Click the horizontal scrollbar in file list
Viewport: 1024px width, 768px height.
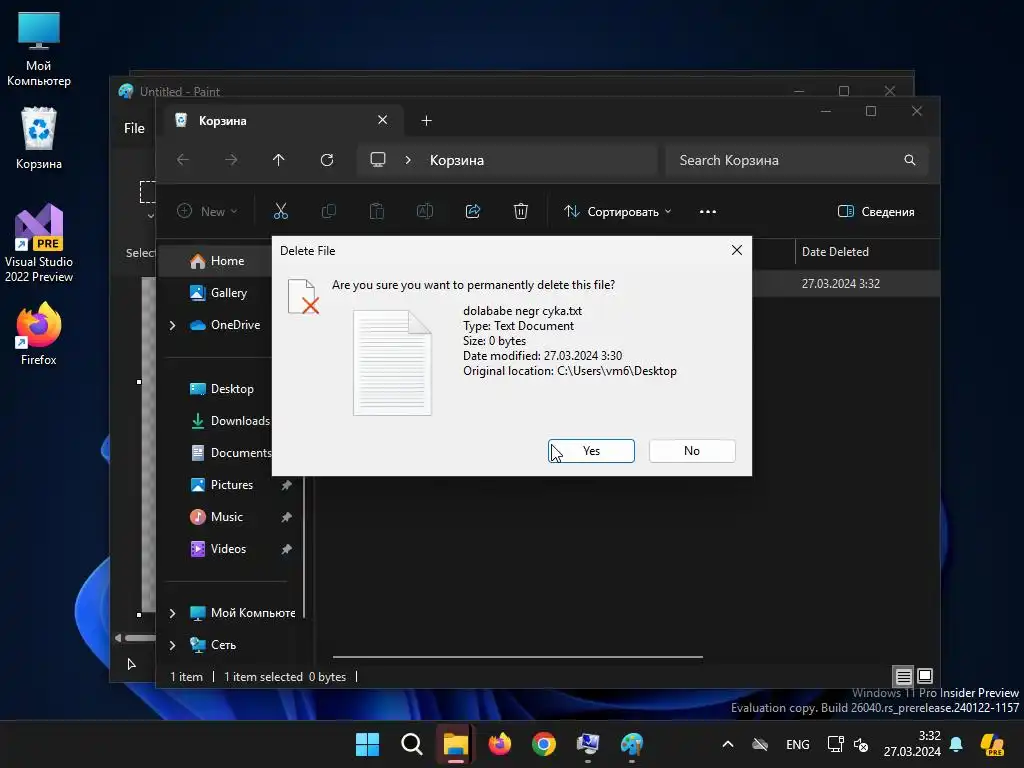coord(517,656)
